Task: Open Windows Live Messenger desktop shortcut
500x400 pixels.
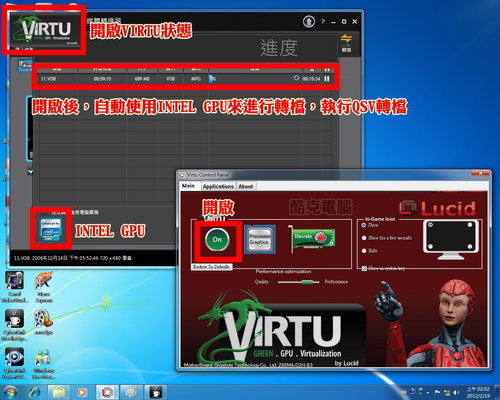Action: pos(44,363)
